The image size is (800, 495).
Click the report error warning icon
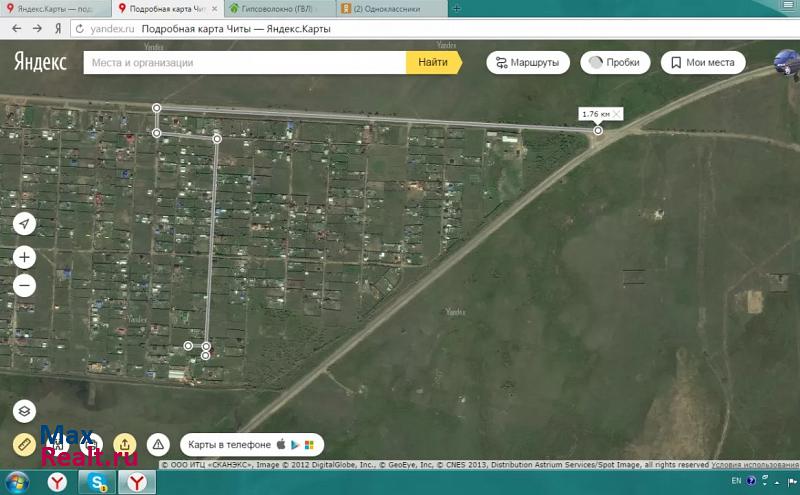tap(157, 443)
